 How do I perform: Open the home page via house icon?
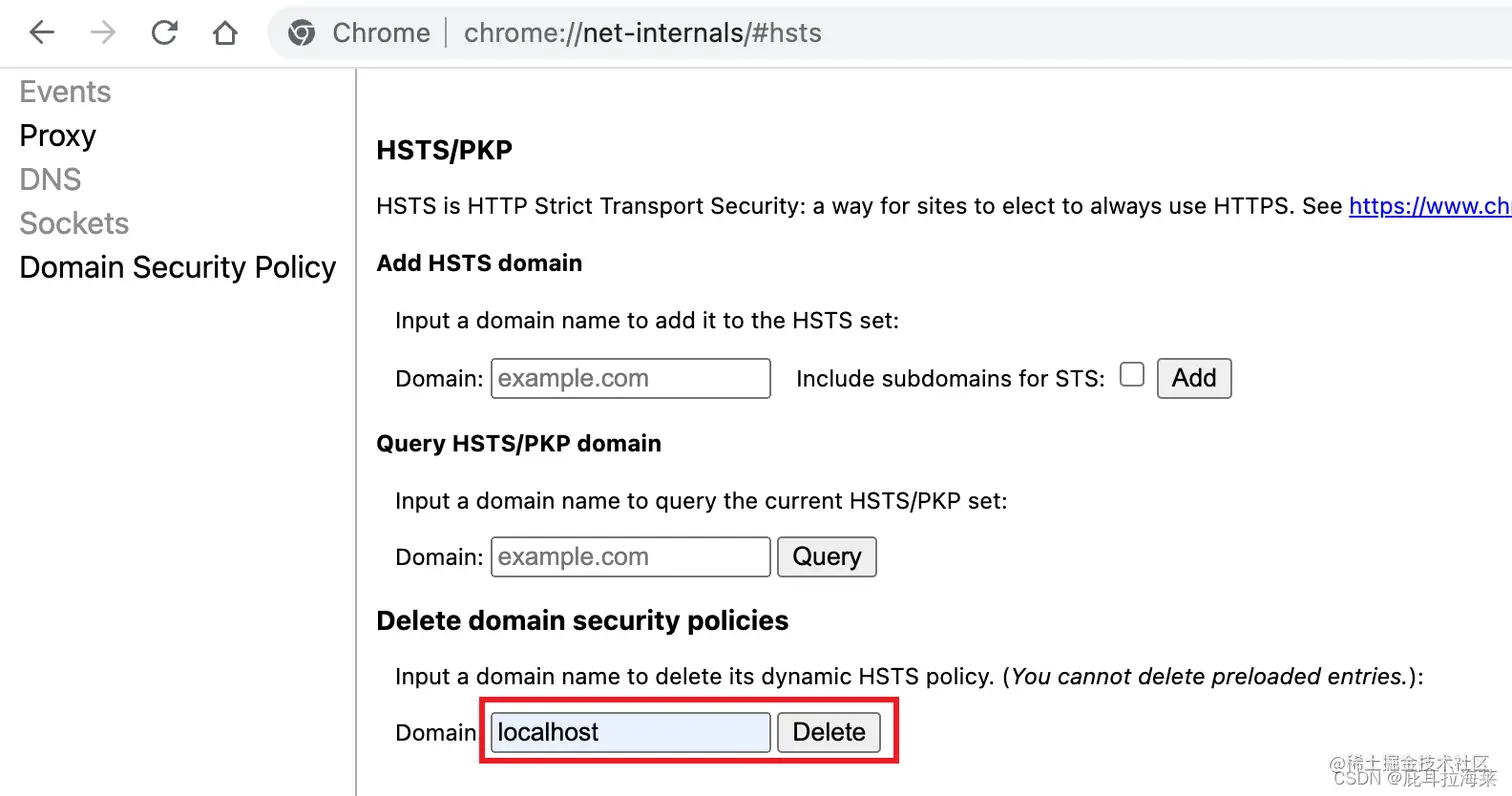tap(226, 33)
